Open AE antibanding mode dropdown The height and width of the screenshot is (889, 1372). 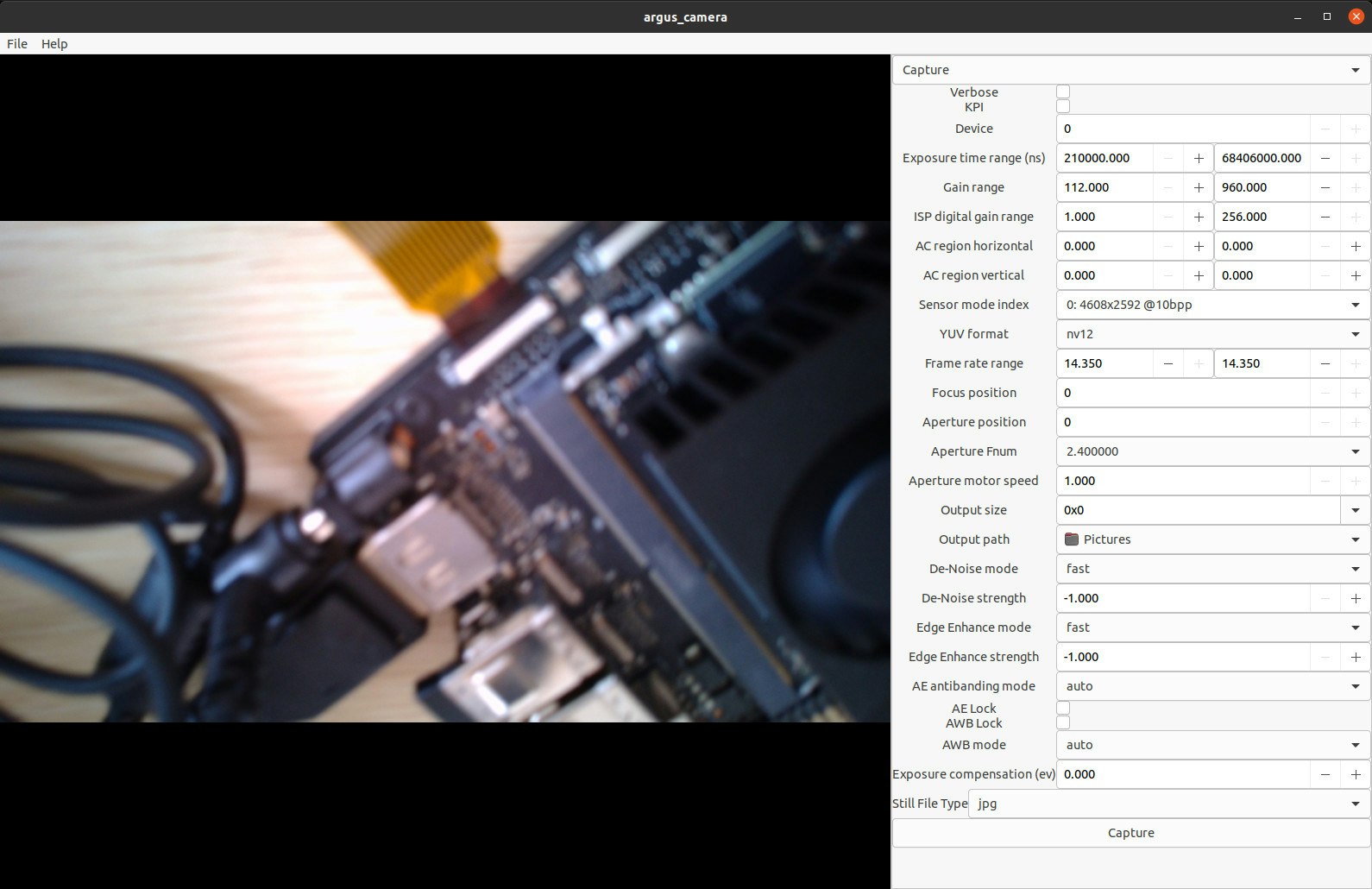point(1213,686)
